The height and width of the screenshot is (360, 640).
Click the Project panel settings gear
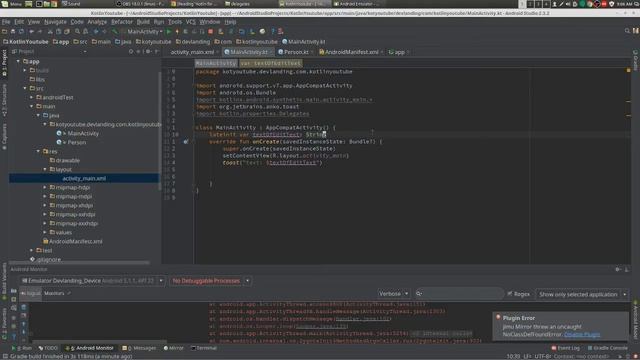point(148,52)
